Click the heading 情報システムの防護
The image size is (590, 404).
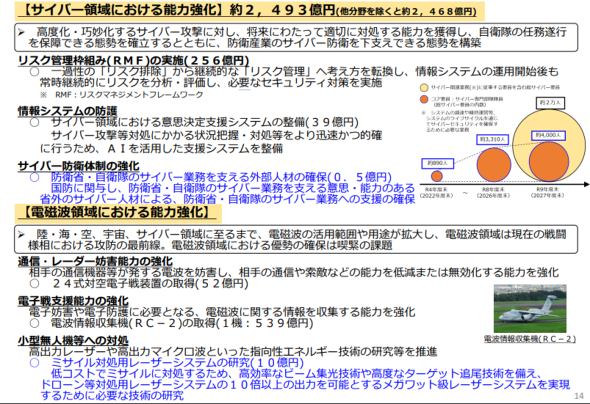coord(67,111)
